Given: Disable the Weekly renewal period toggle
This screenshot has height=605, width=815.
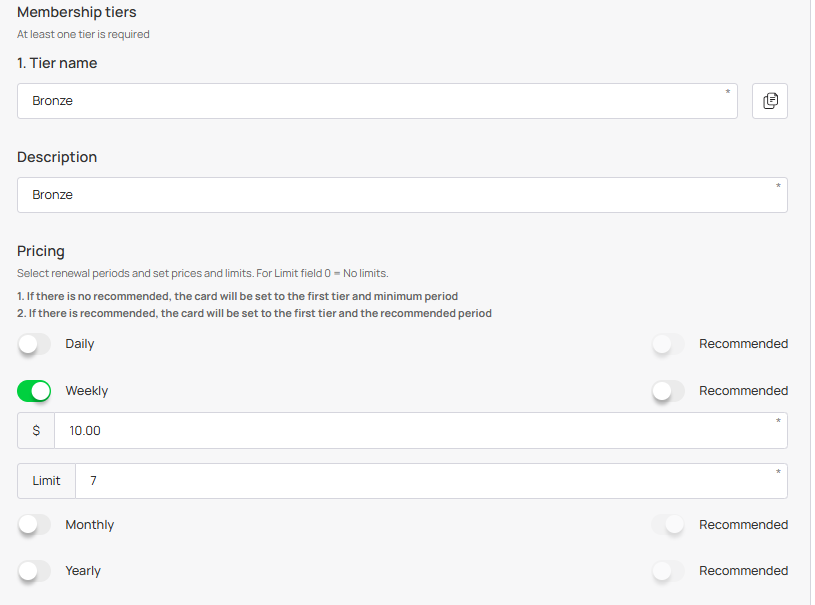Looking at the screenshot, I should point(34,391).
